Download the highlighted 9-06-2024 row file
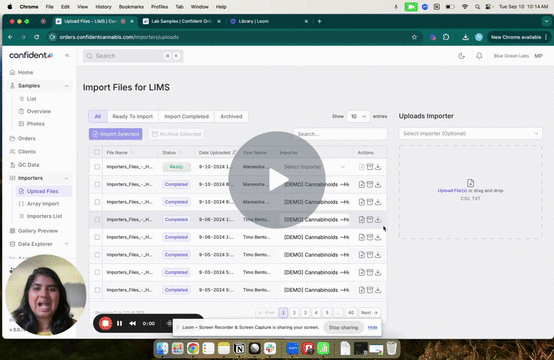Screen dimensions: 554x360 378,220
